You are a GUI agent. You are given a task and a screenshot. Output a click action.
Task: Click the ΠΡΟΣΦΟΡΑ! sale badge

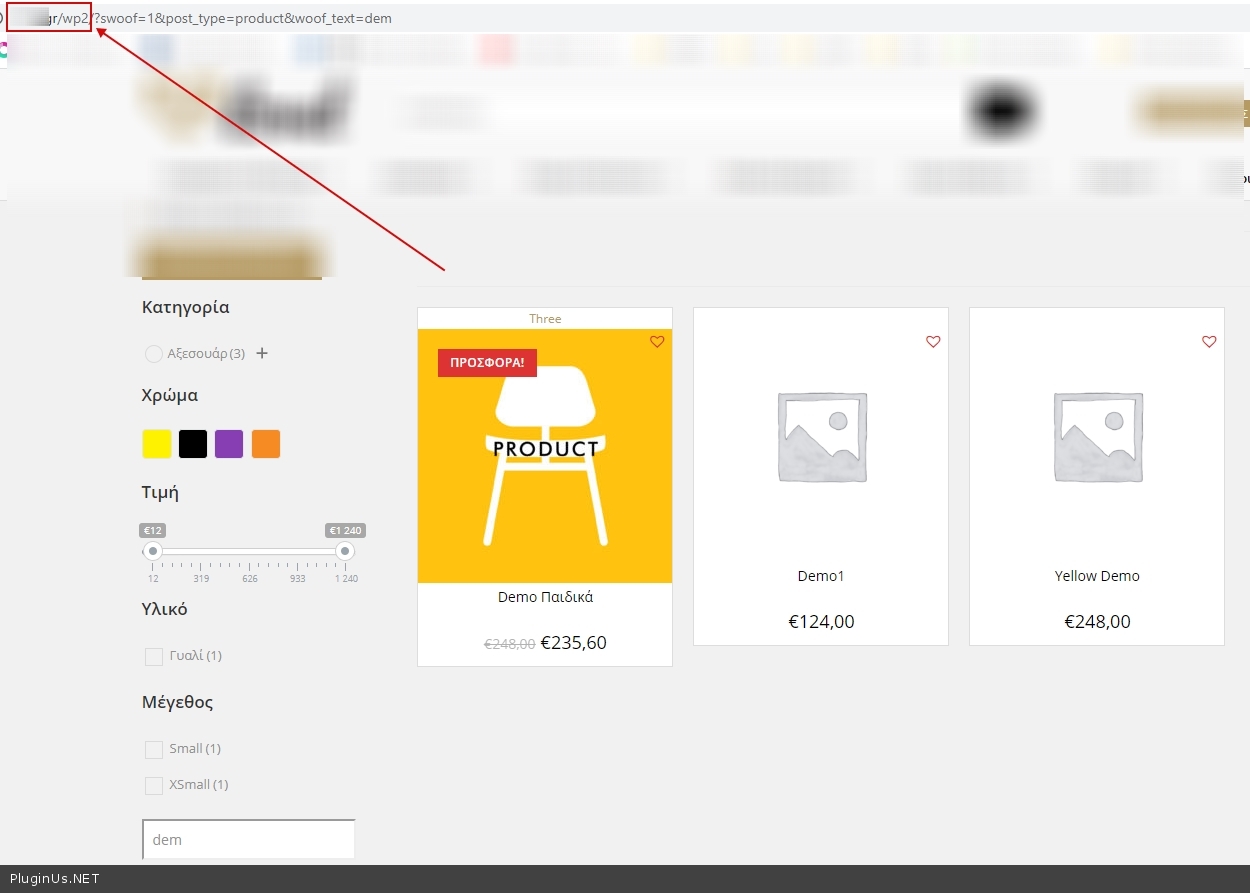click(x=487, y=362)
